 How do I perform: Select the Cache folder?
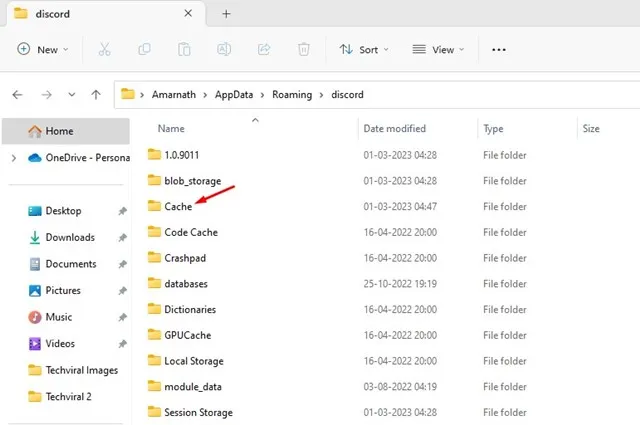tap(178, 206)
